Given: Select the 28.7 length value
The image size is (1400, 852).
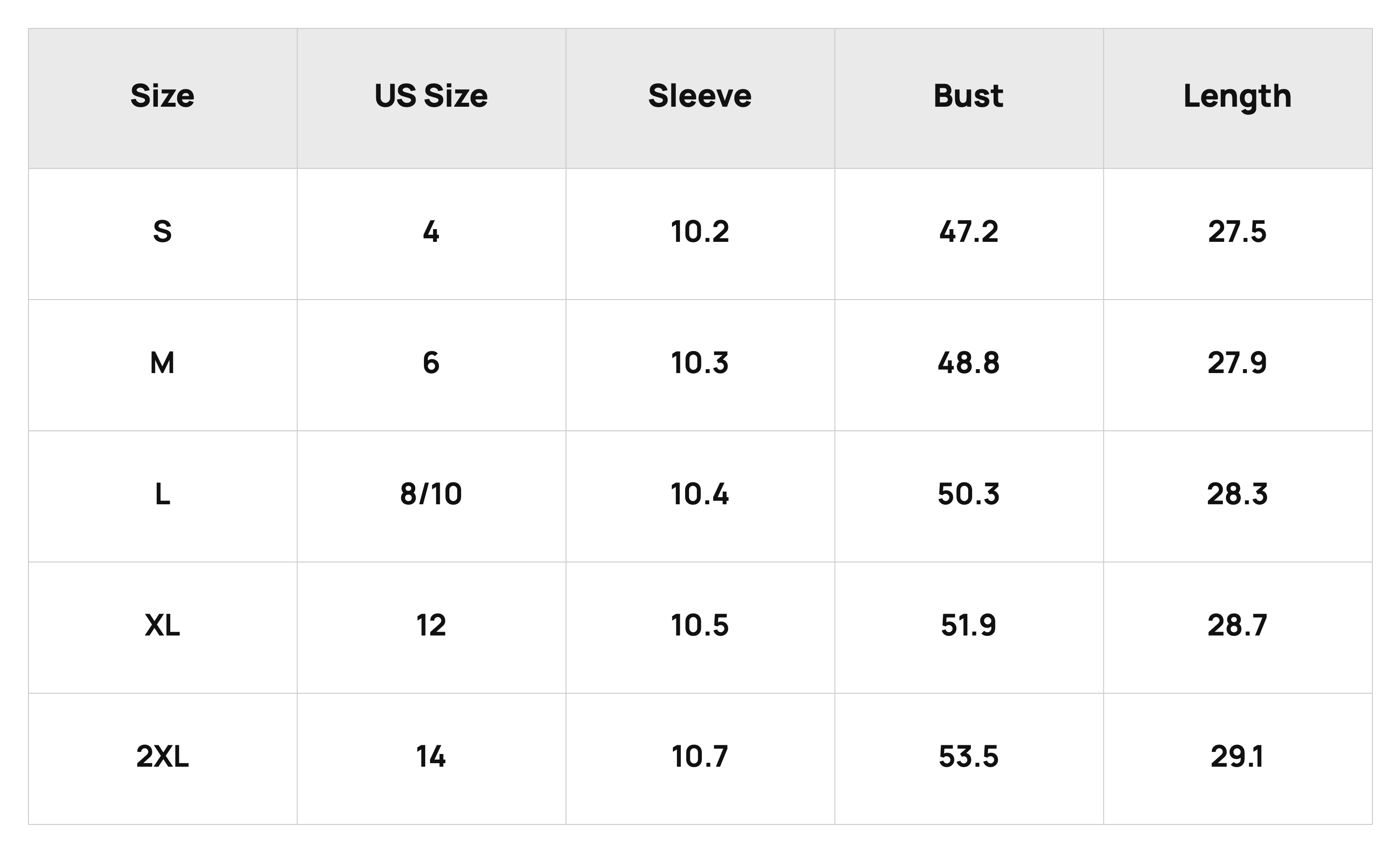Looking at the screenshot, I should [1238, 628].
